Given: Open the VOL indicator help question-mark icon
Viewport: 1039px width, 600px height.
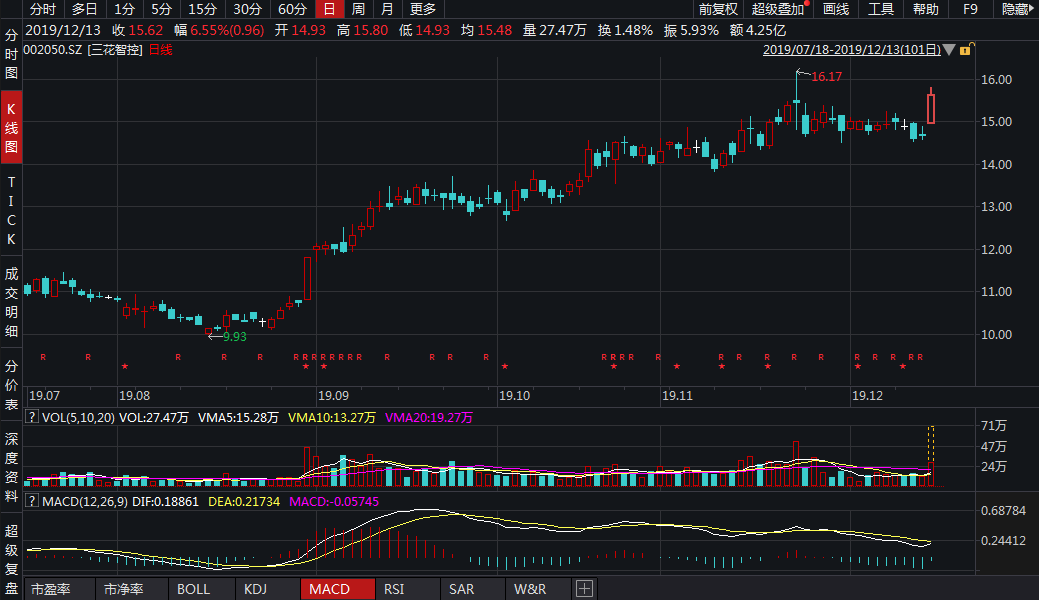Looking at the screenshot, I should pos(31,417).
